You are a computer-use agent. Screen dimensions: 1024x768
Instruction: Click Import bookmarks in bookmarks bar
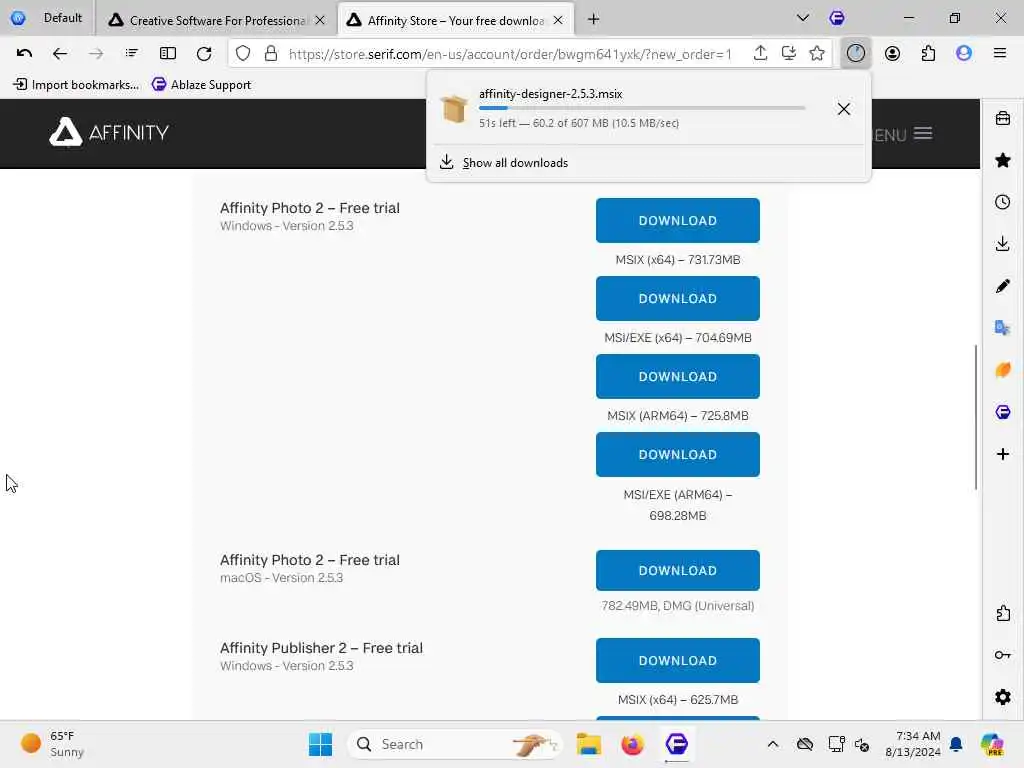(x=76, y=84)
